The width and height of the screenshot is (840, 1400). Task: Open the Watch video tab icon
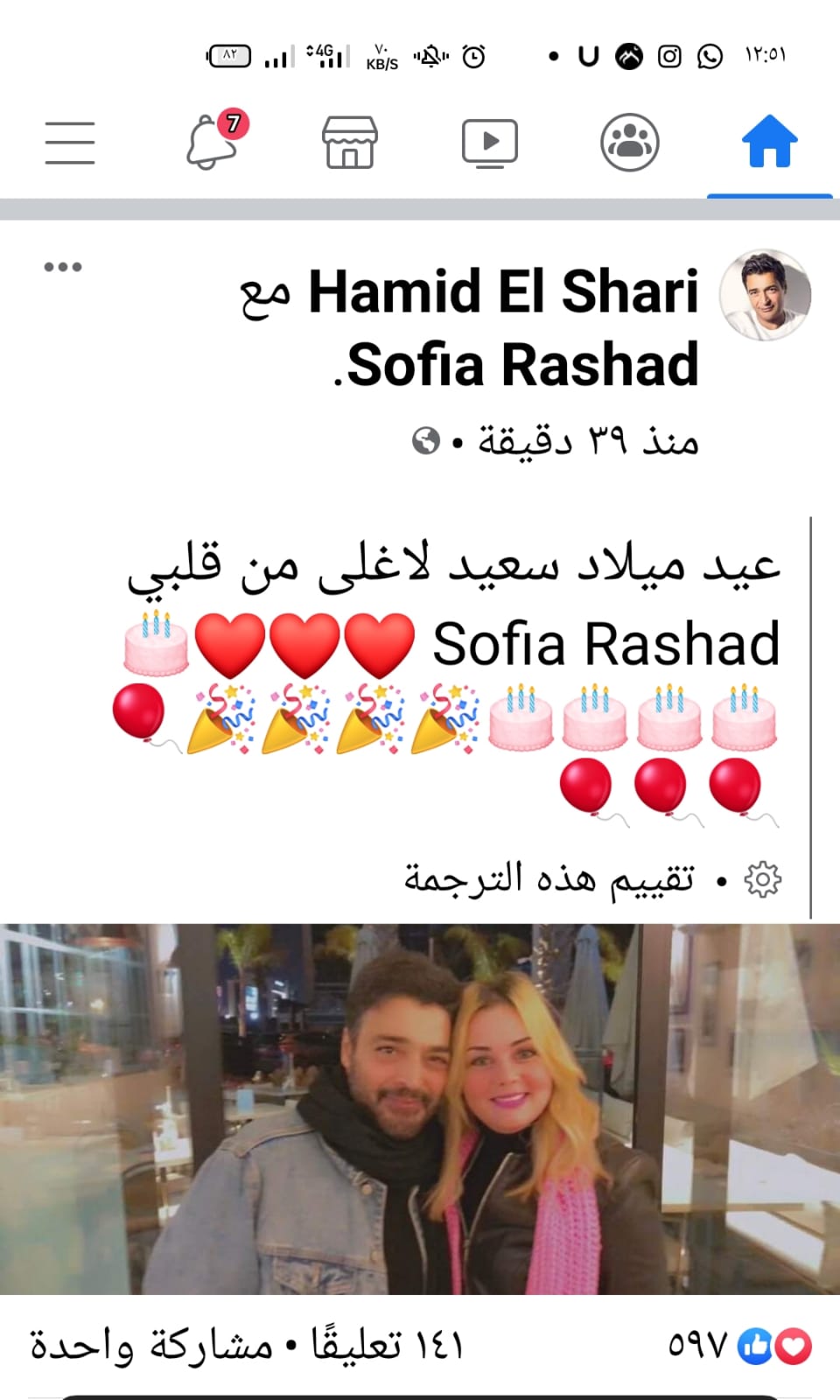490,143
